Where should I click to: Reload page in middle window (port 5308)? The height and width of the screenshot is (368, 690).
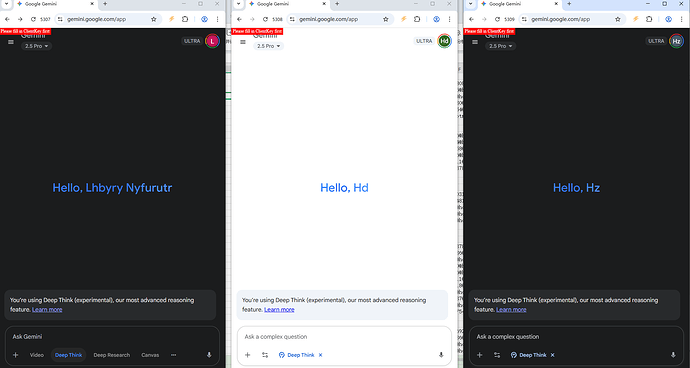click(x=265, y=19)
